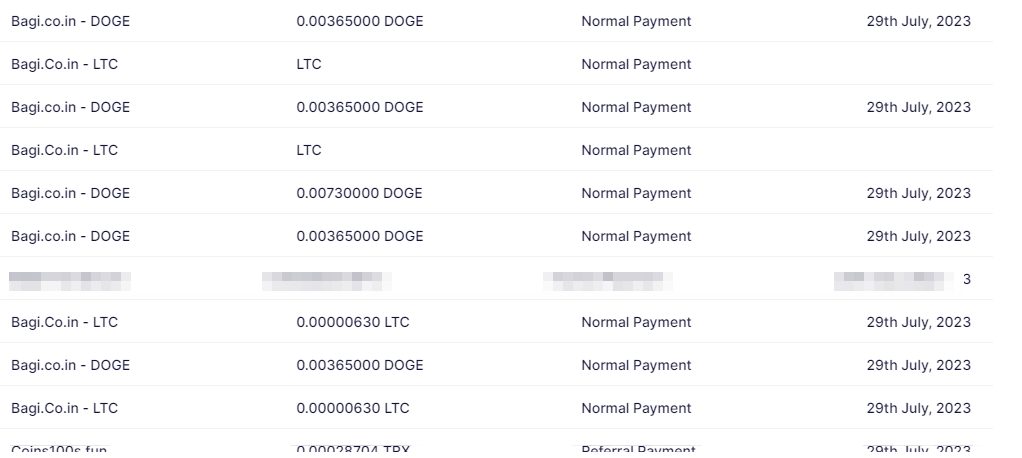Select the blurred amount cell in the redacted row
1022x458 pixels.
pos(326,280)
